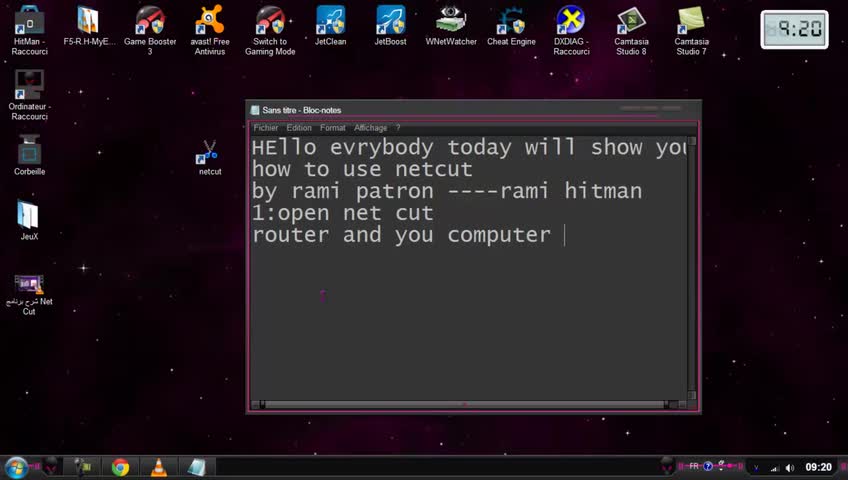The height and width of the screenshot is (480, 848).
Task: Open the F5-R.H-MyE... desktop icon
Action: coord(89,26)
